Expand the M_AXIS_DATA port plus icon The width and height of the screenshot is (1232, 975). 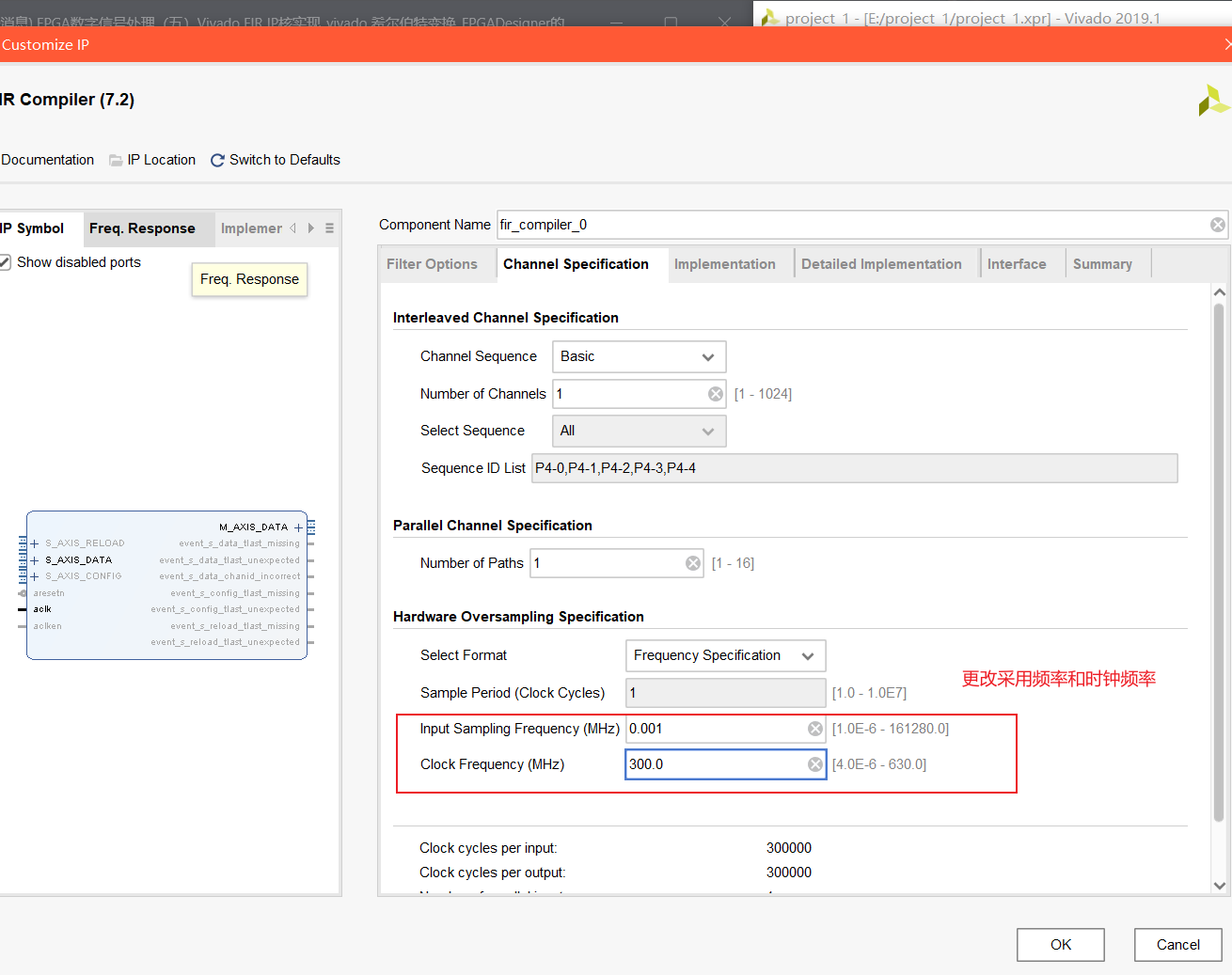pos(298,527)
